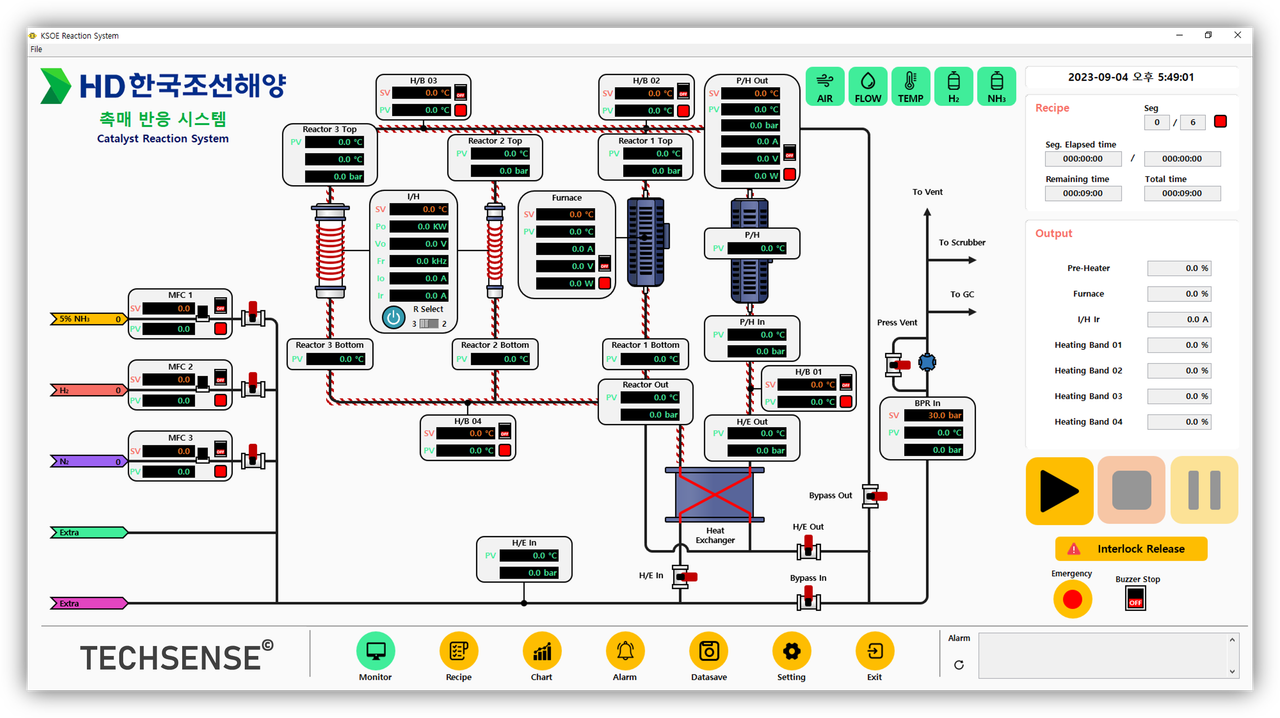Click the MFC 1 SV value field
The image size is (1280, 718).
[167, 309]
